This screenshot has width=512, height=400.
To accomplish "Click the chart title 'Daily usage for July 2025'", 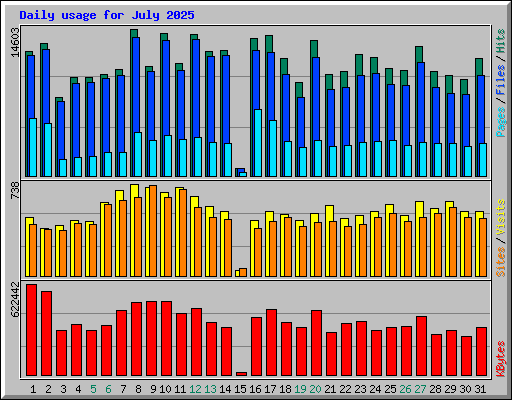I will click(107, 15).
